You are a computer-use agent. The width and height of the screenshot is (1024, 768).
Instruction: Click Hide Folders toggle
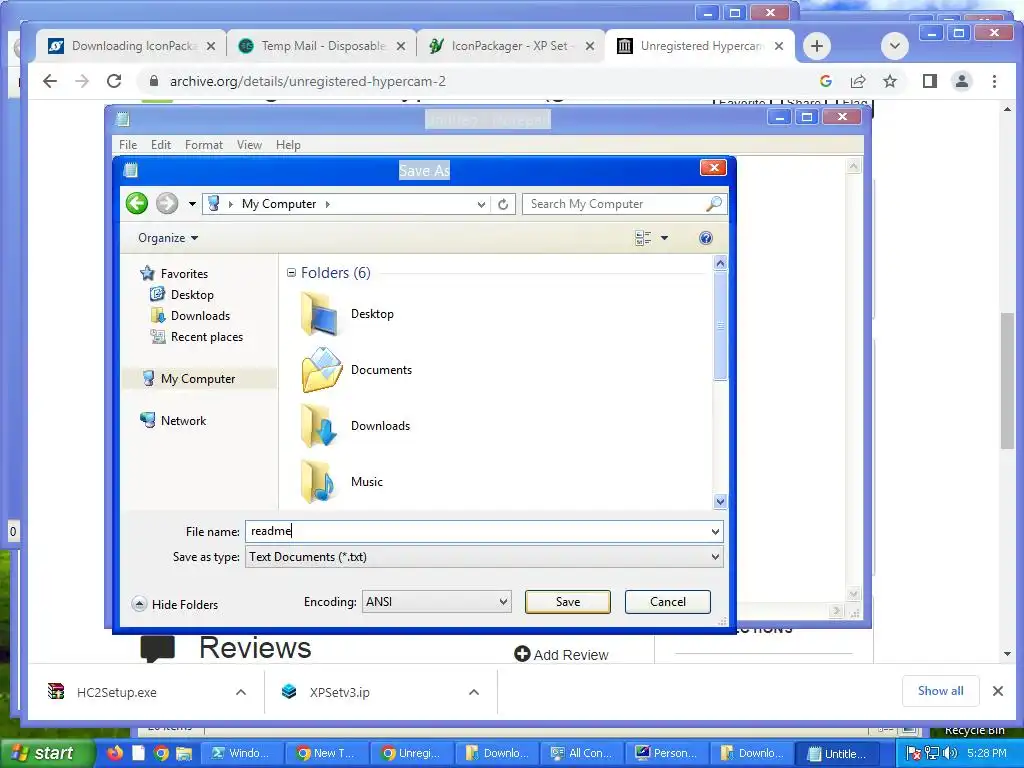pyautogui.click(x=175, y=605)
